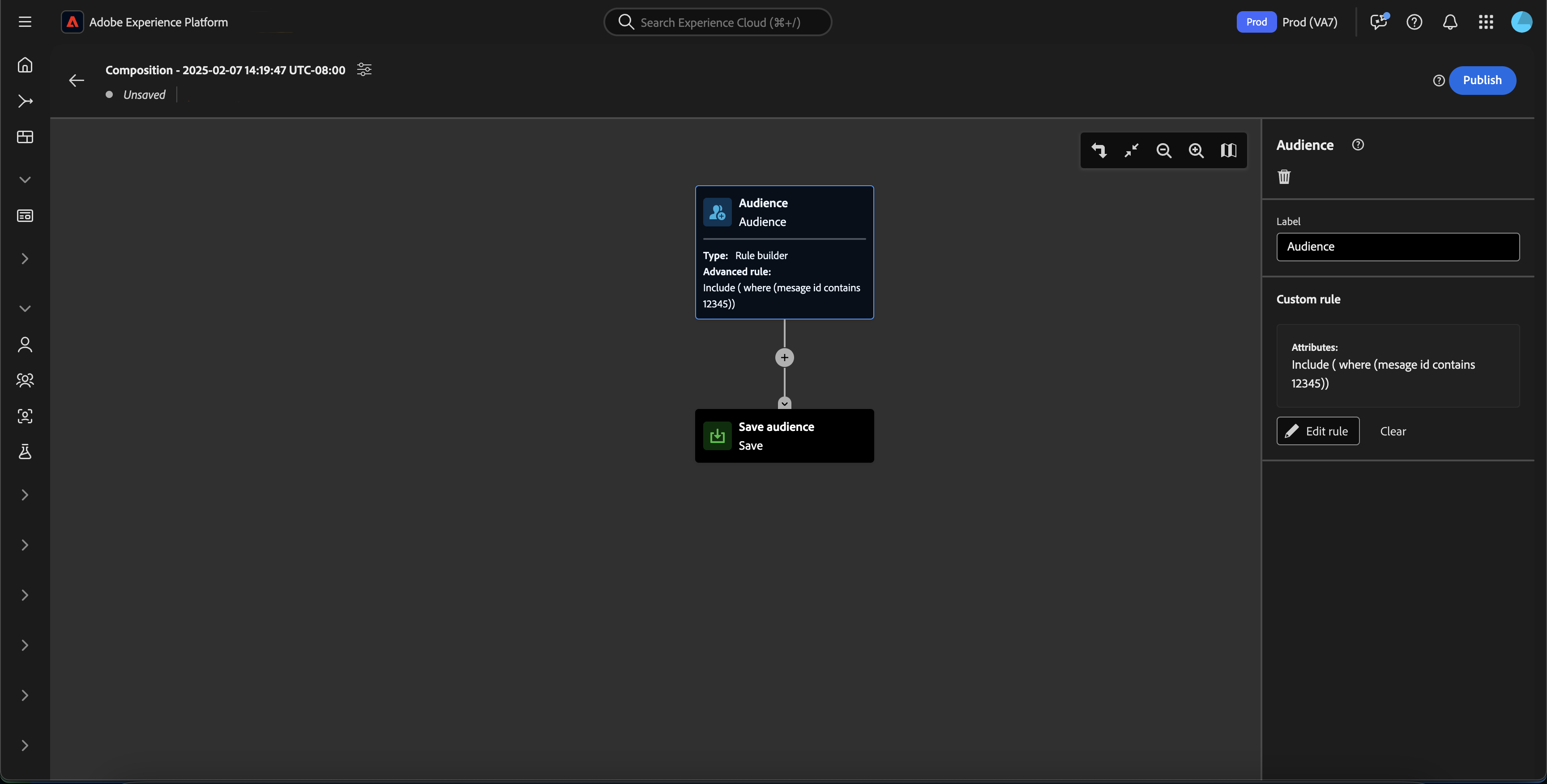1547x784 pixels.
Task: Select the Save audience node
Action: point(784,436)
